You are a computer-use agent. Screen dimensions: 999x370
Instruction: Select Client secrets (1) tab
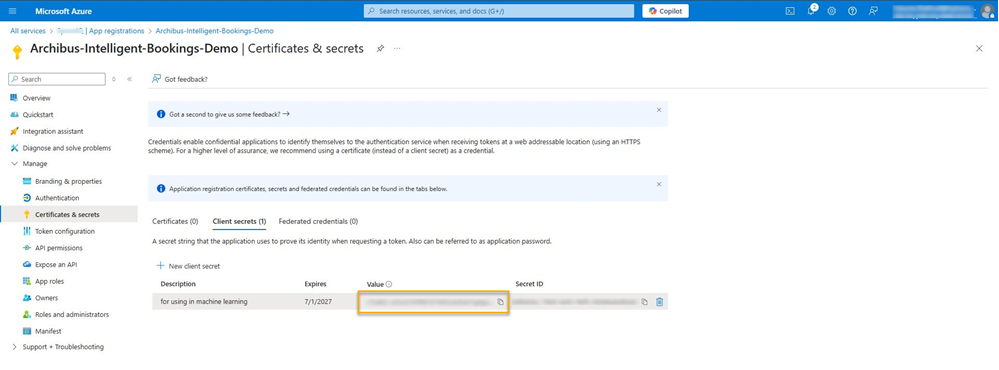click(x=239, y=222)
